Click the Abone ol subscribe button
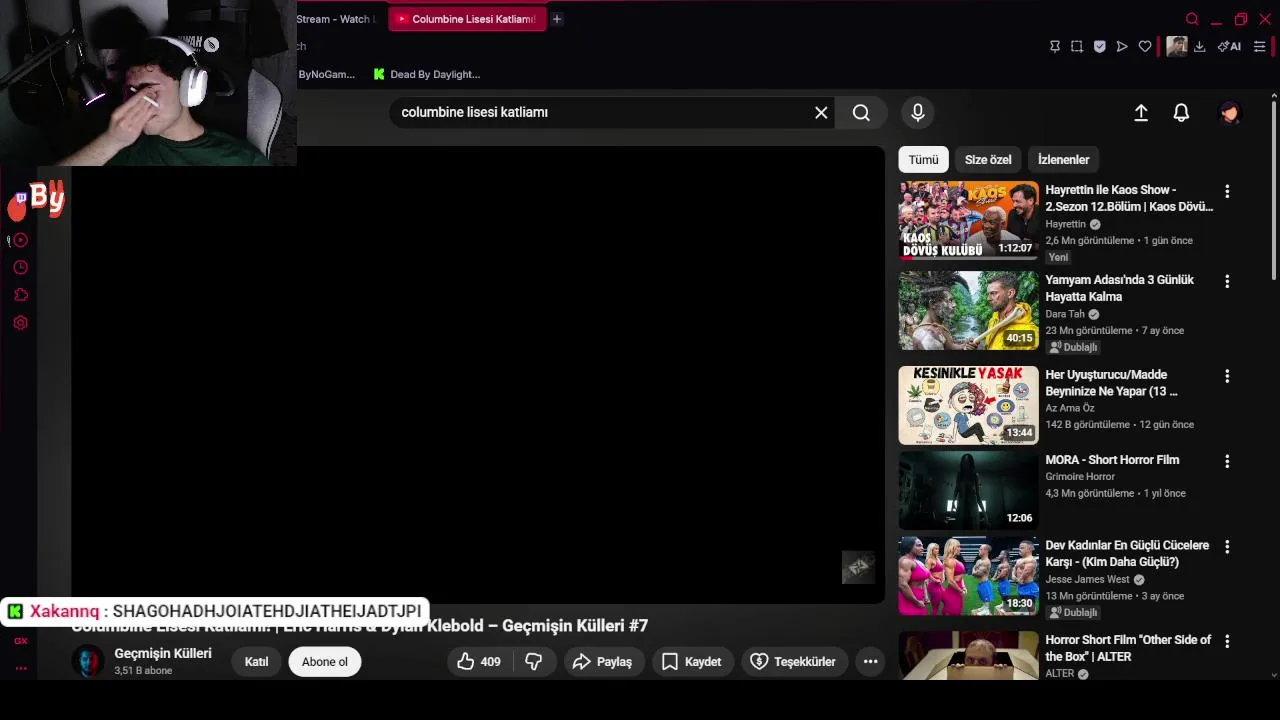This screenshot has width=1280, height=720. [x=325, y=662]
